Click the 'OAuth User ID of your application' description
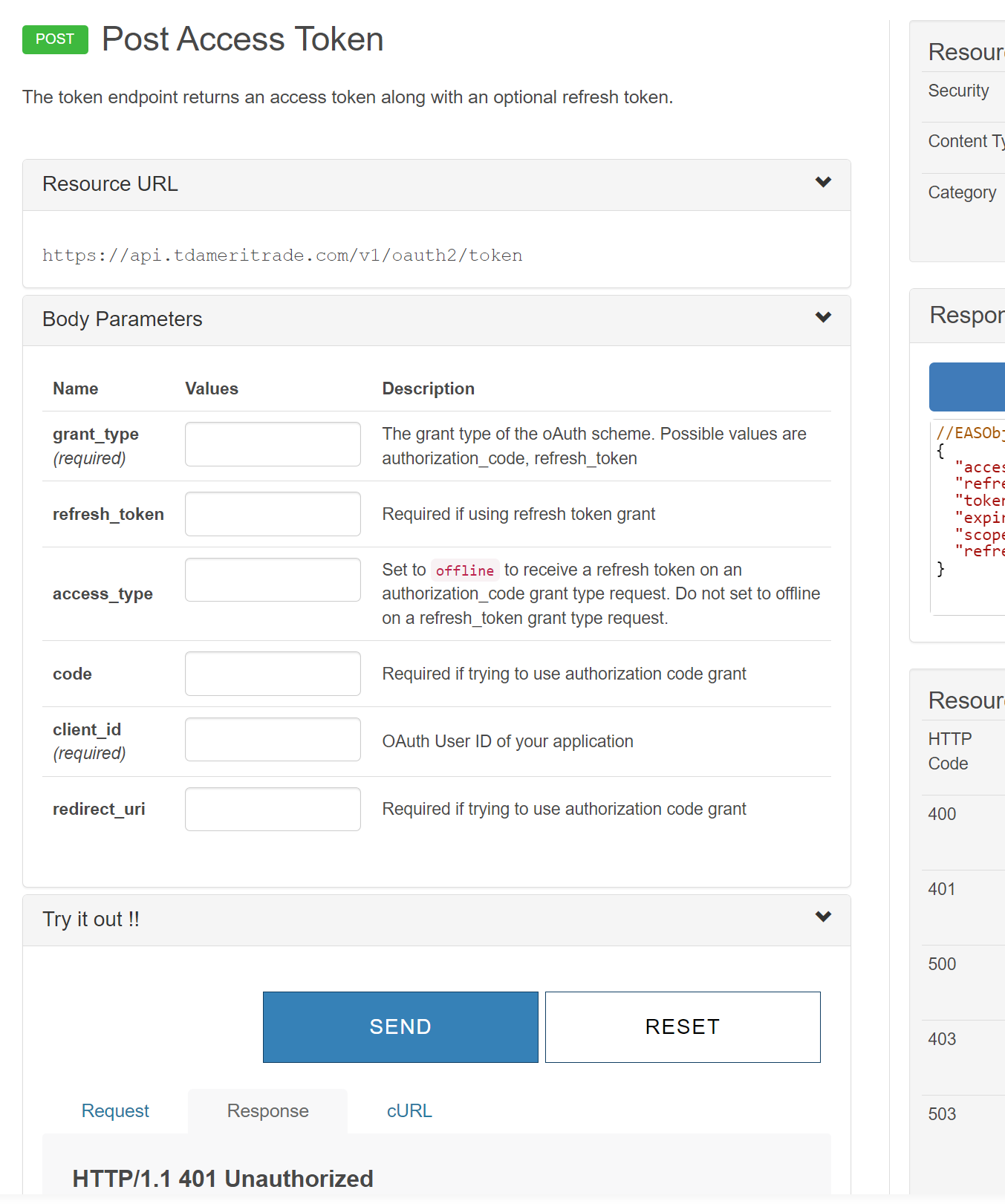The height and width of the screenshot is (1204, 1005). click(508, 741)
